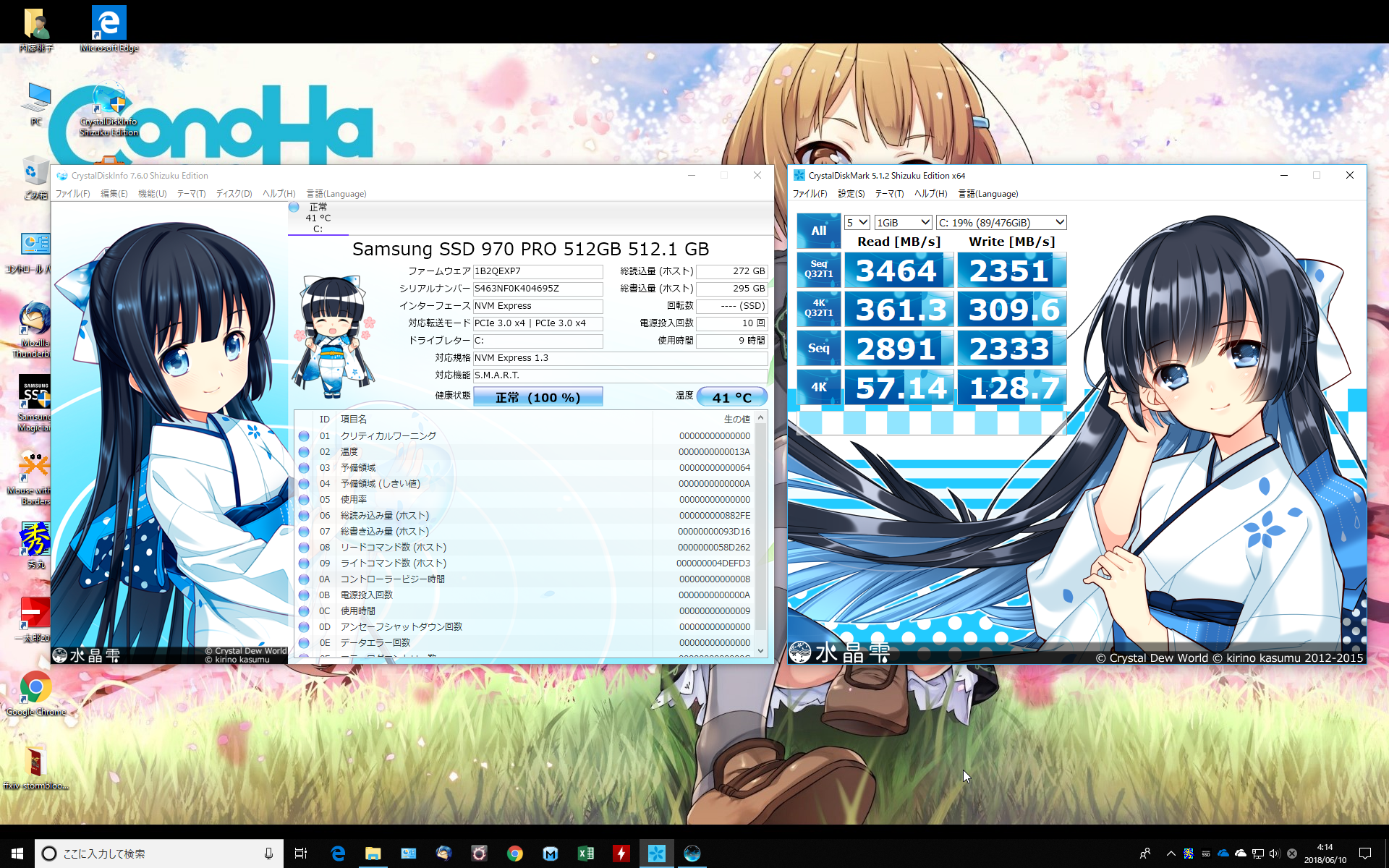Select the C: drive status tab
The height and width of the screenshot is (868, 1389).
pos(318,218)
